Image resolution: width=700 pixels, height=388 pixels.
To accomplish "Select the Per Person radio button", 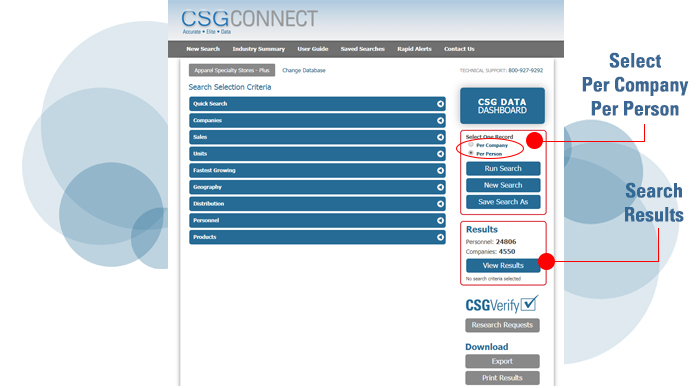I will pyautogui.click(x=471, y=153).
